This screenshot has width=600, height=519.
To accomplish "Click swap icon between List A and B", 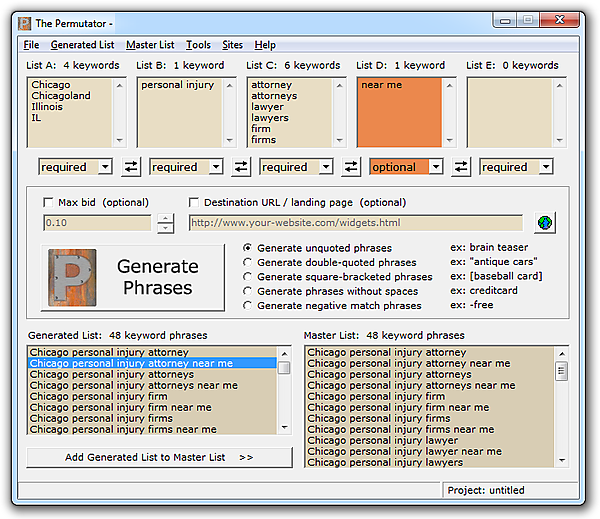I will [132, 167].
